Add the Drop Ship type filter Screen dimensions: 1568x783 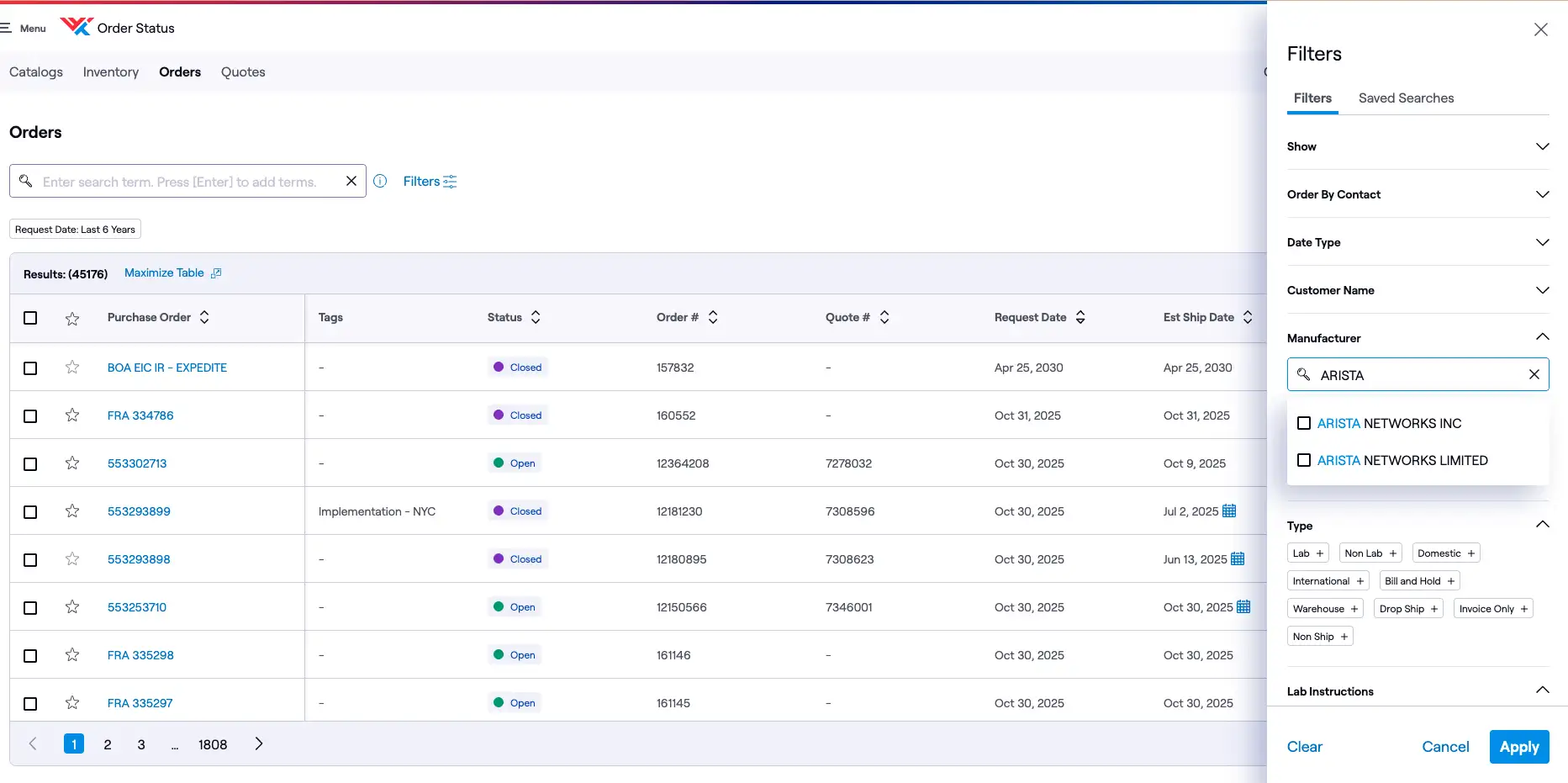coord(1408,609)
